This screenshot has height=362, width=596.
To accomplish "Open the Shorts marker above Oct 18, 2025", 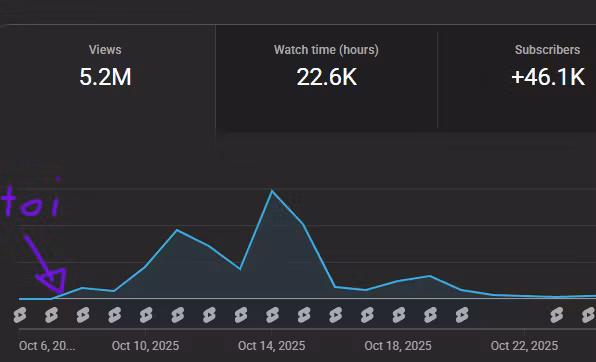I will [398, 315].
